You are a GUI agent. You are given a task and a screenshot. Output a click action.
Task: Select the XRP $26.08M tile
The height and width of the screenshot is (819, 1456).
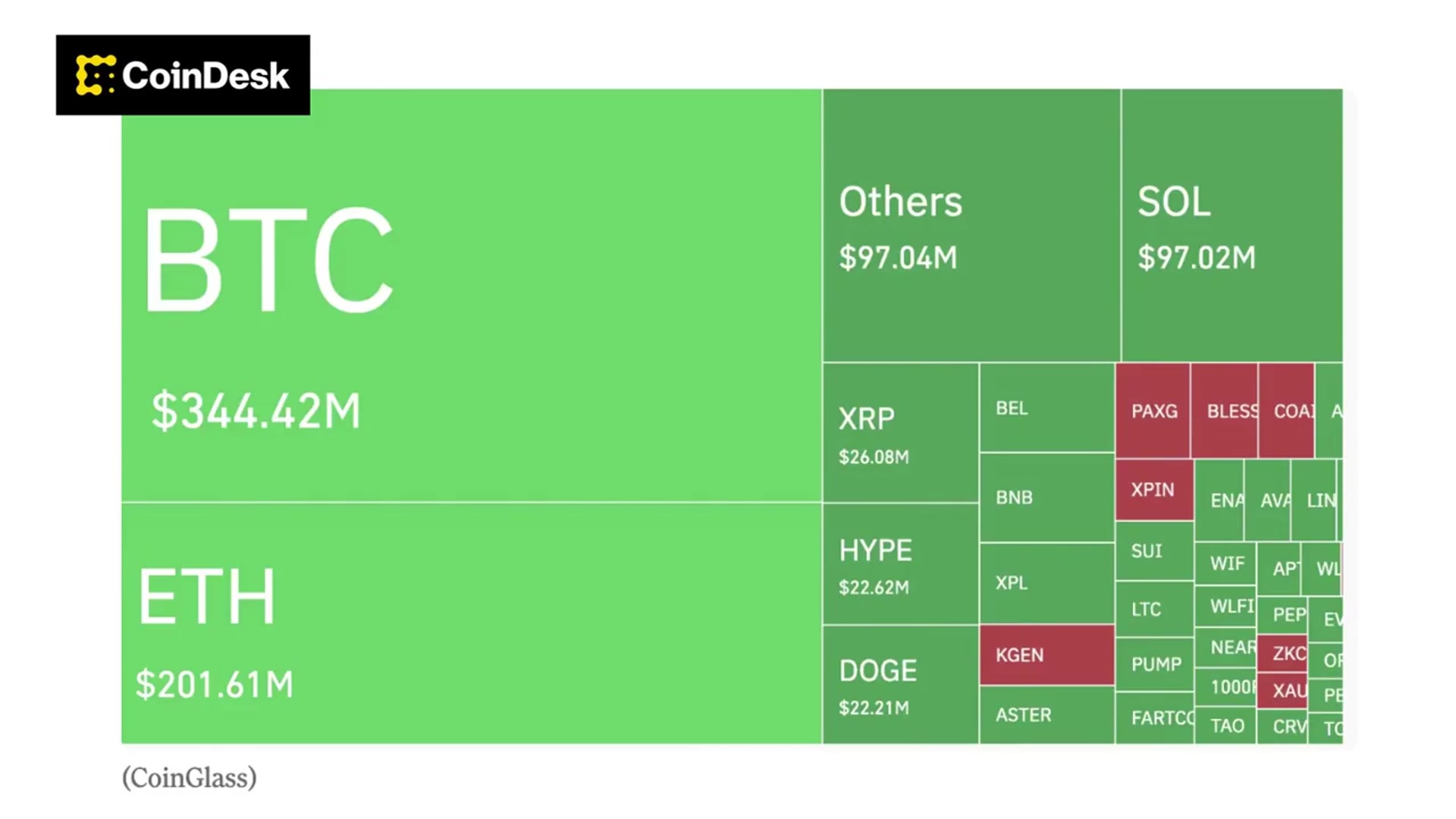tap(900, 433)
